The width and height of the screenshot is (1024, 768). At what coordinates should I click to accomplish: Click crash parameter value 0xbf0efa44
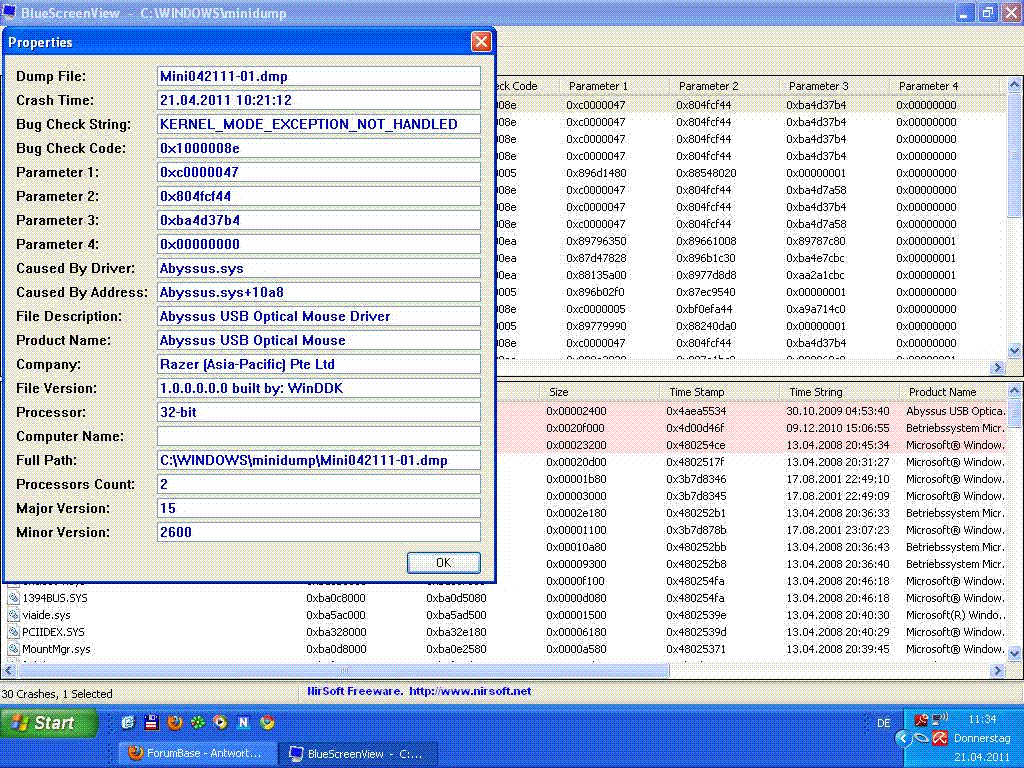(x=705, y=309)
